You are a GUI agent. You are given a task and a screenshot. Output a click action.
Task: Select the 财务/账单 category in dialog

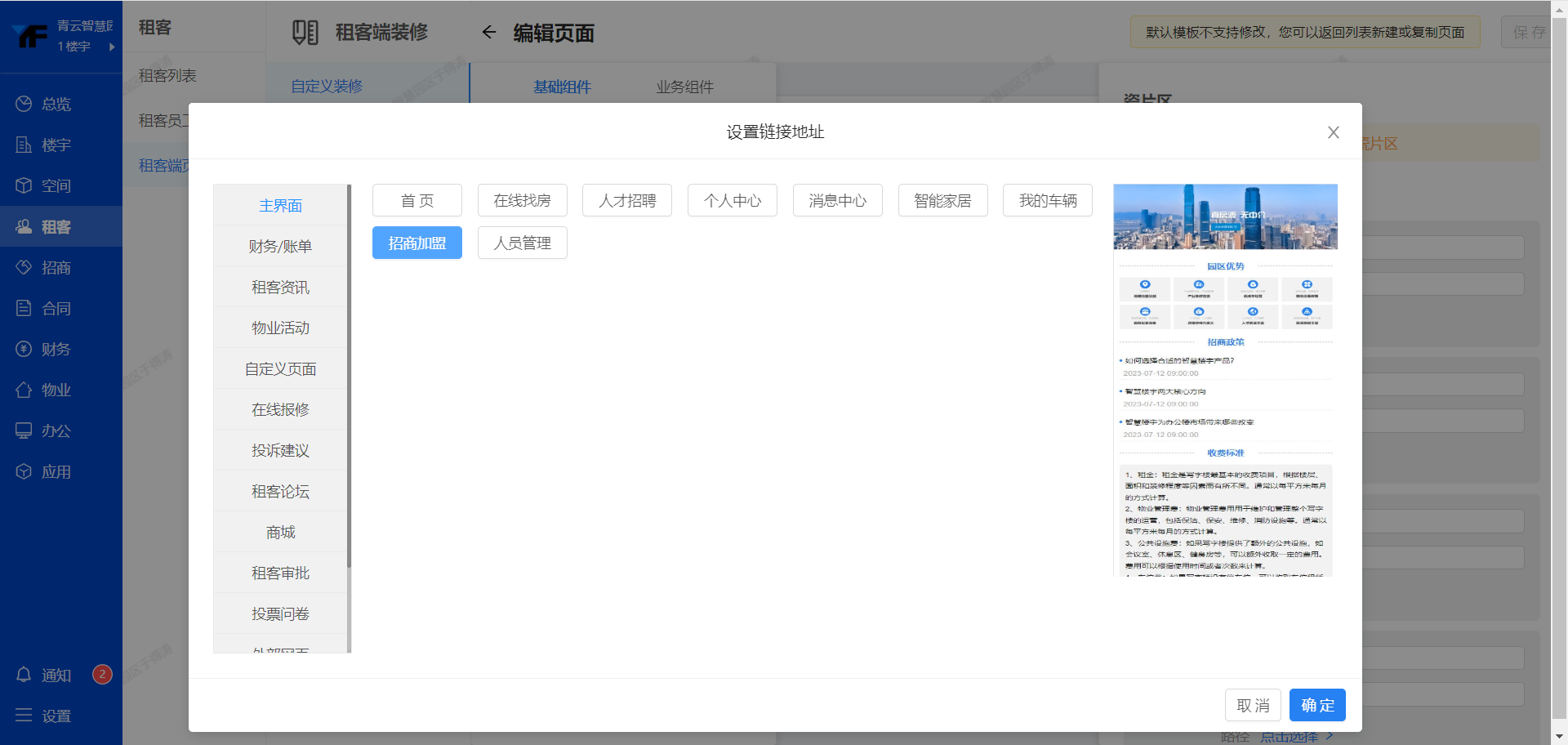280,246
